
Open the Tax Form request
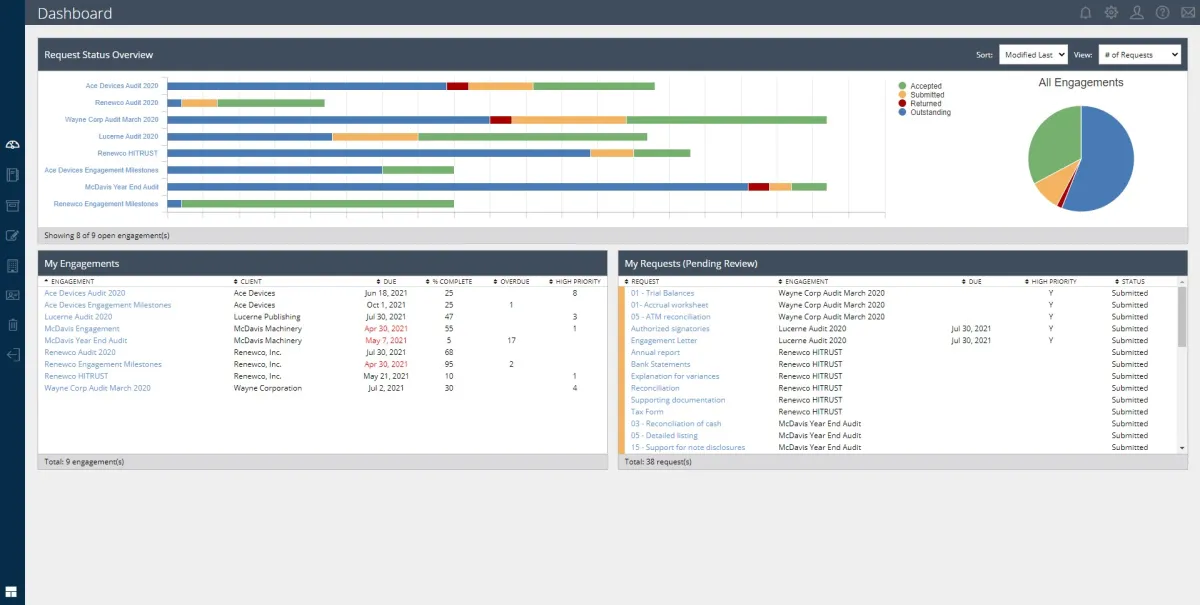click(x=647, y=412)
